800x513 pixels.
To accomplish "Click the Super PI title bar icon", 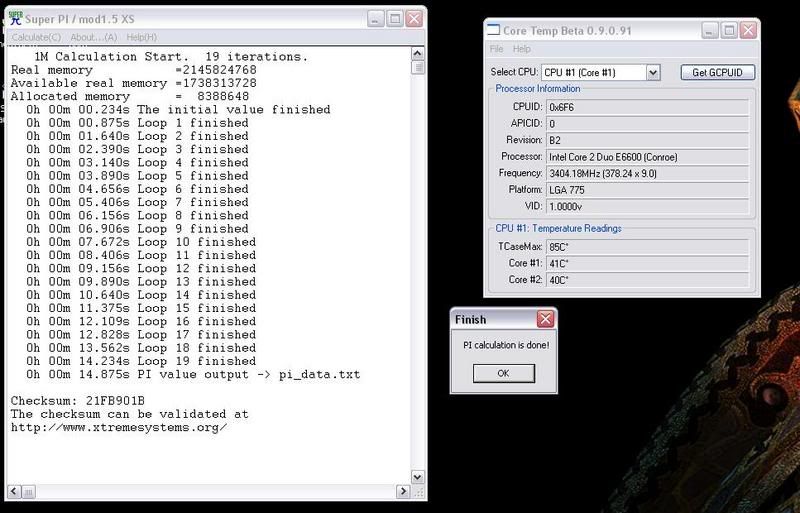I will point(17,19).
